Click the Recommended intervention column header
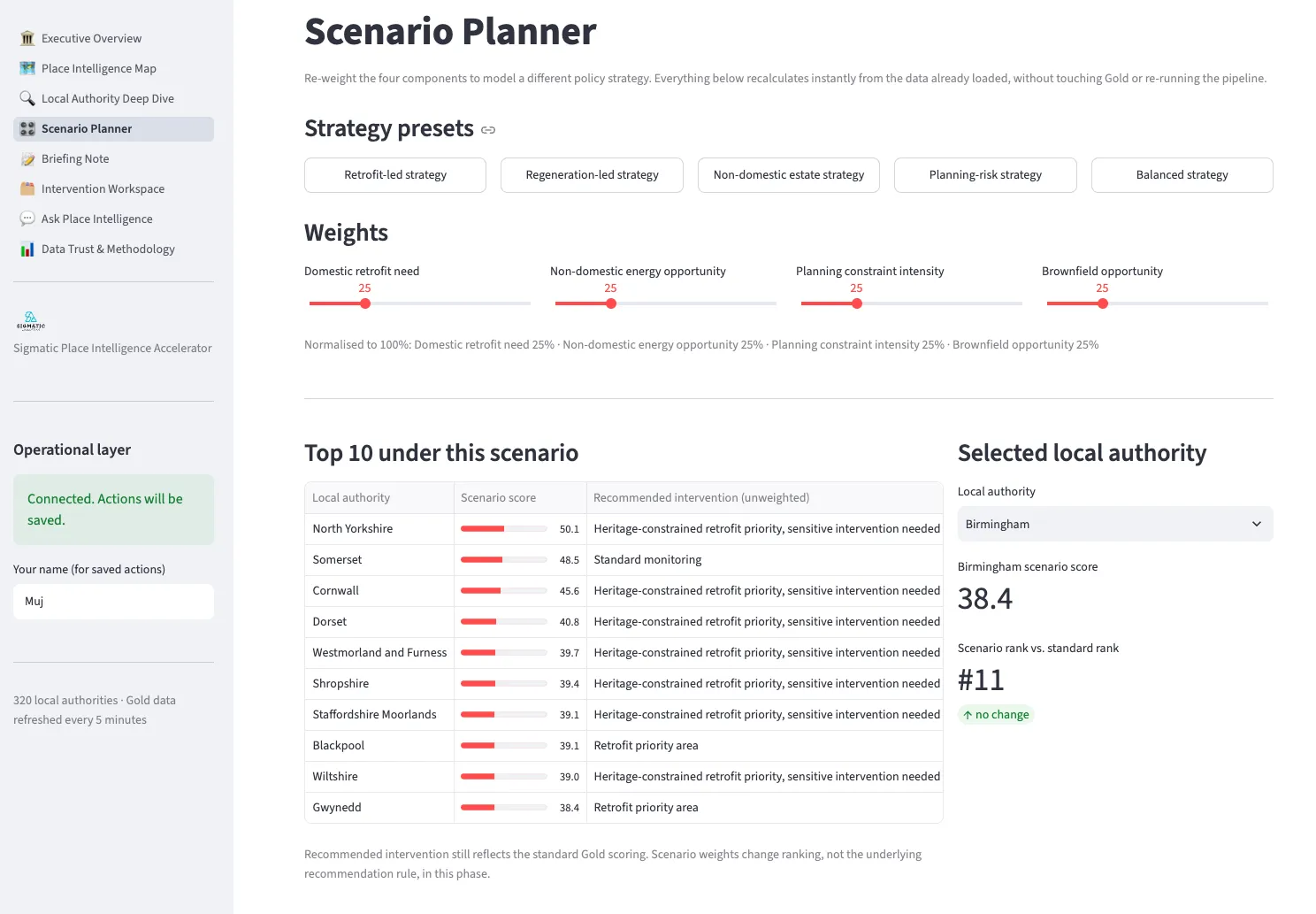 [765, 498]
